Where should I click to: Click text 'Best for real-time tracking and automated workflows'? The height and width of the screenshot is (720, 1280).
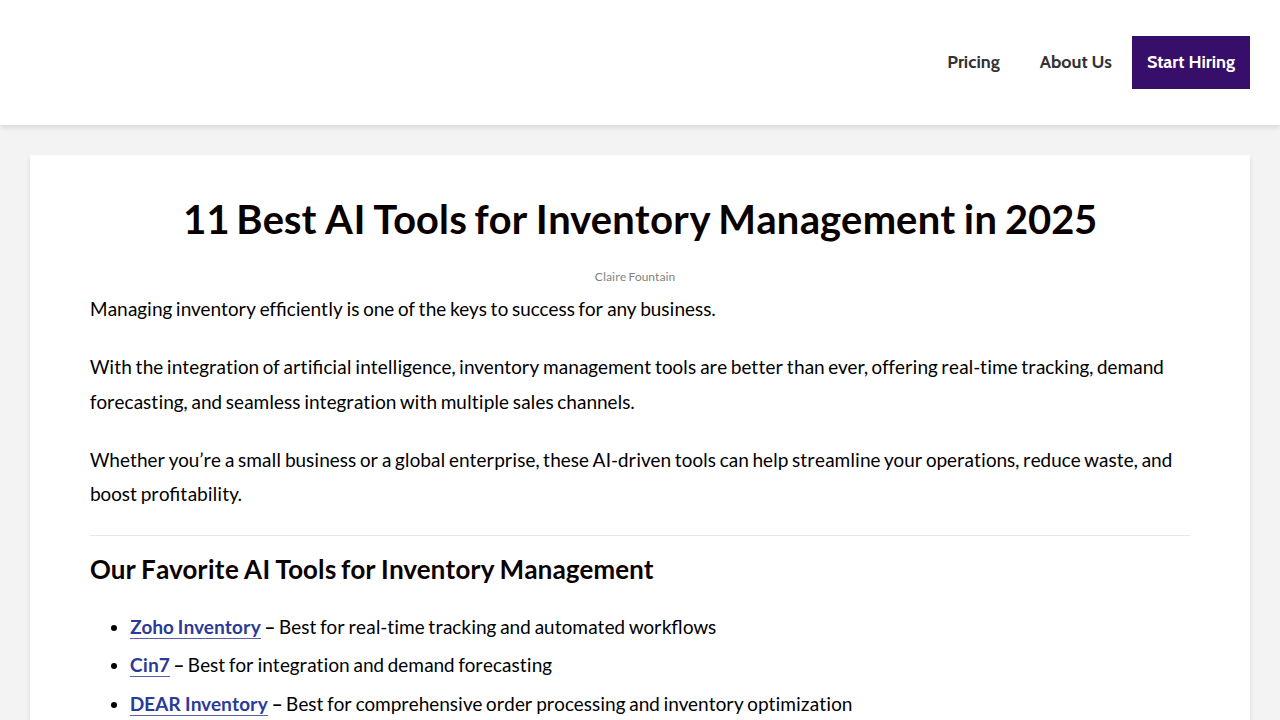pos(498,627)
